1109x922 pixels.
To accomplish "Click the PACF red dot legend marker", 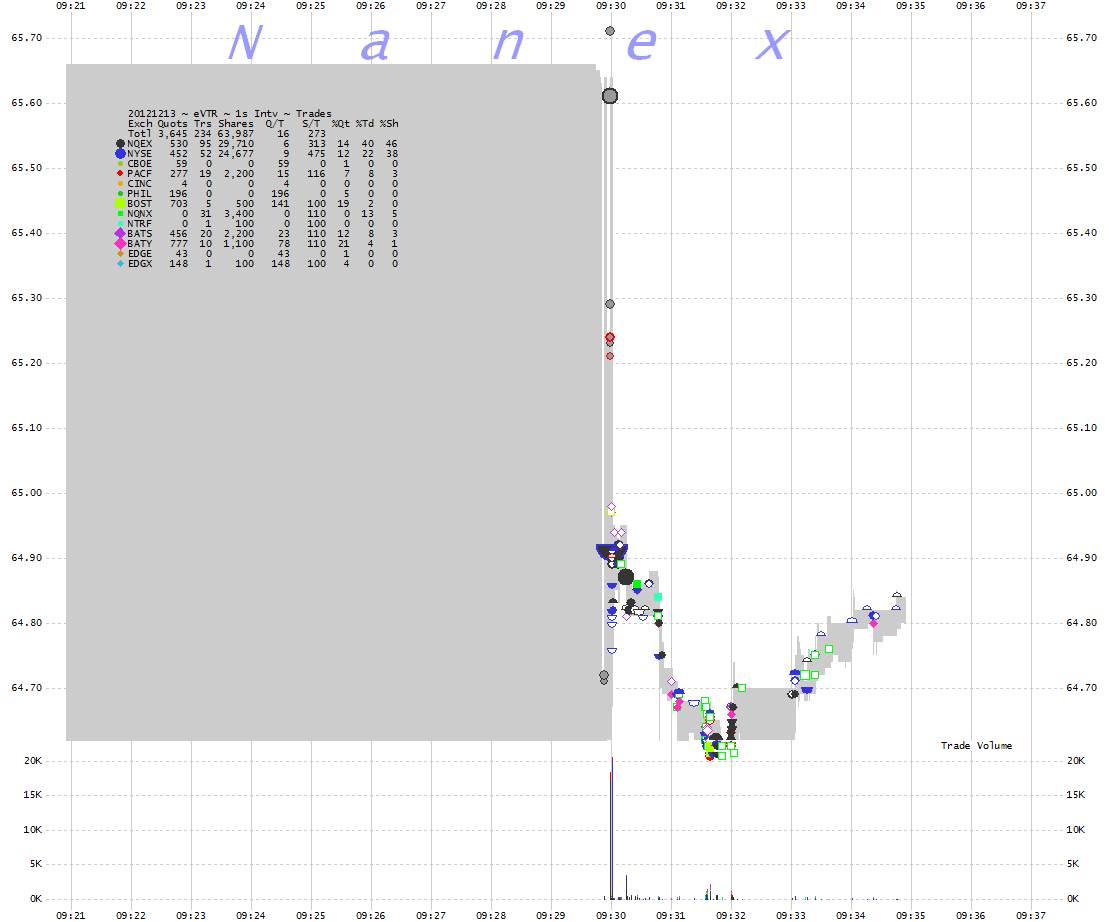I will pos(120,173).
